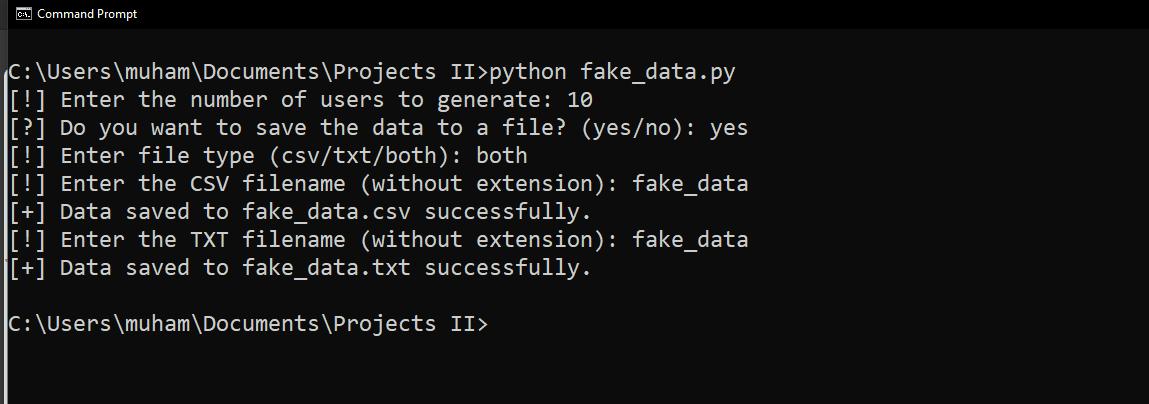The image size is (1149, 404).
Task: Click the "both" file type answer
Action: click(501, 156)
